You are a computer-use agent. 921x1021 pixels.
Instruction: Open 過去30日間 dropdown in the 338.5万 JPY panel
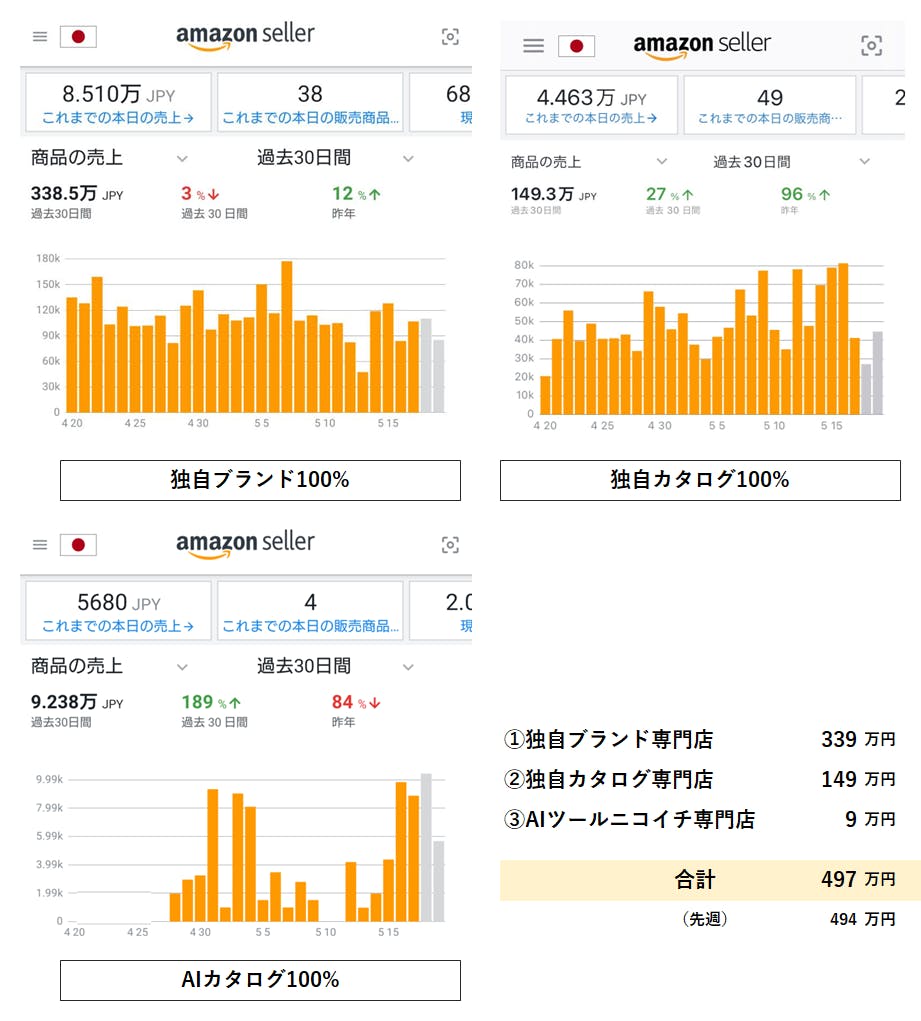[x=408, y=158]
